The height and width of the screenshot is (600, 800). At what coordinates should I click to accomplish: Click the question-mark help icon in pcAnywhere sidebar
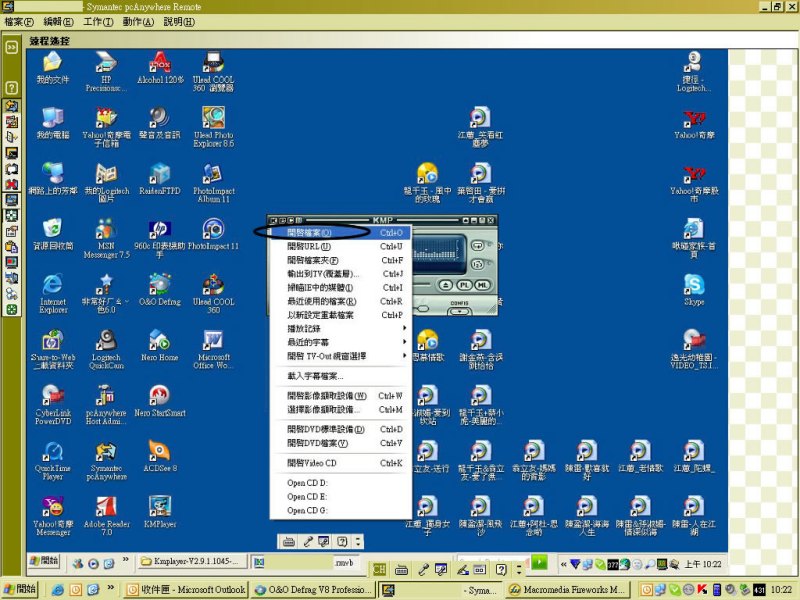(x=11, y=87)
